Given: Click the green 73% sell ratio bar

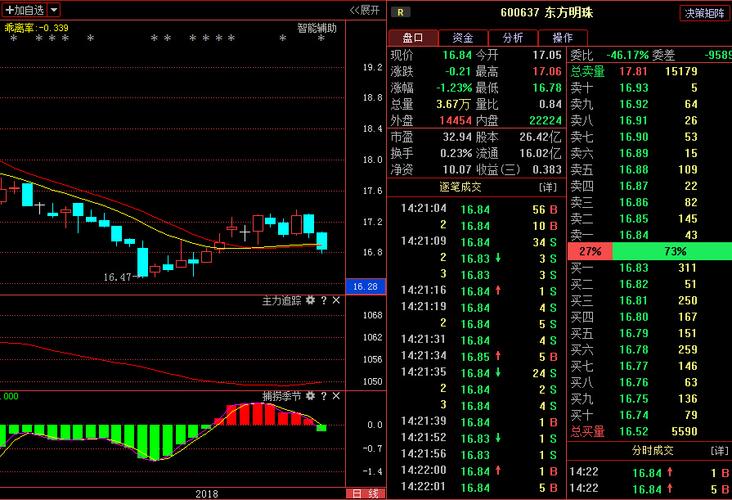Looking at the screenshot, I should 672,252.
